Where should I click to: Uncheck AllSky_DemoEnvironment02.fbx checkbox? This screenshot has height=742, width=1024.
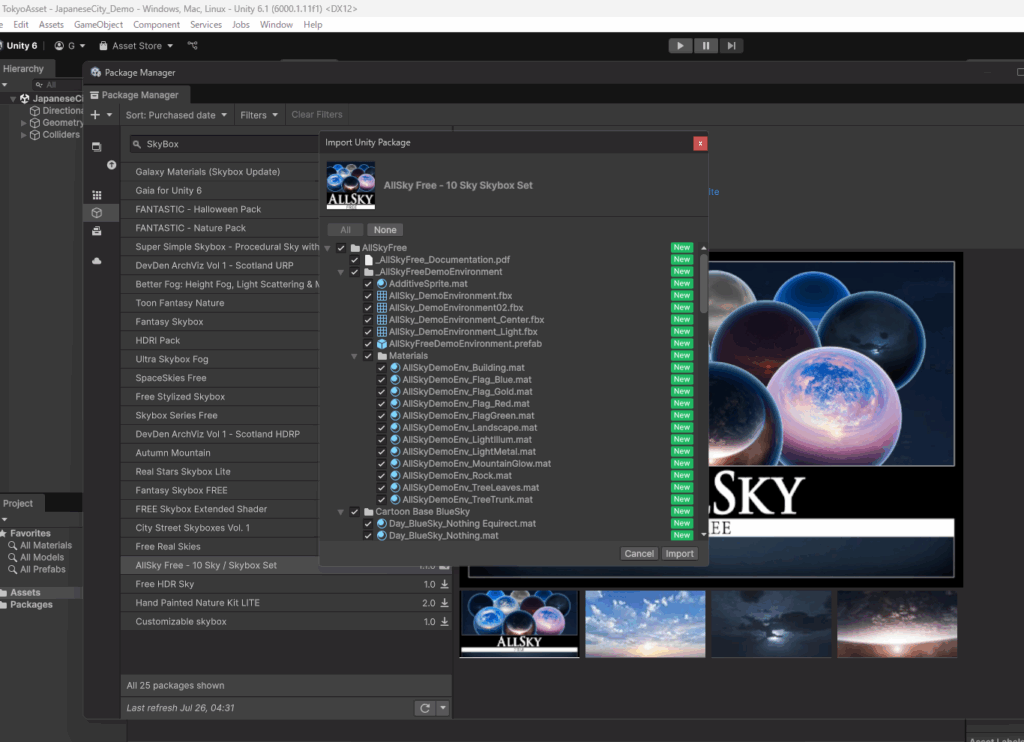click(x=368, y=308)
